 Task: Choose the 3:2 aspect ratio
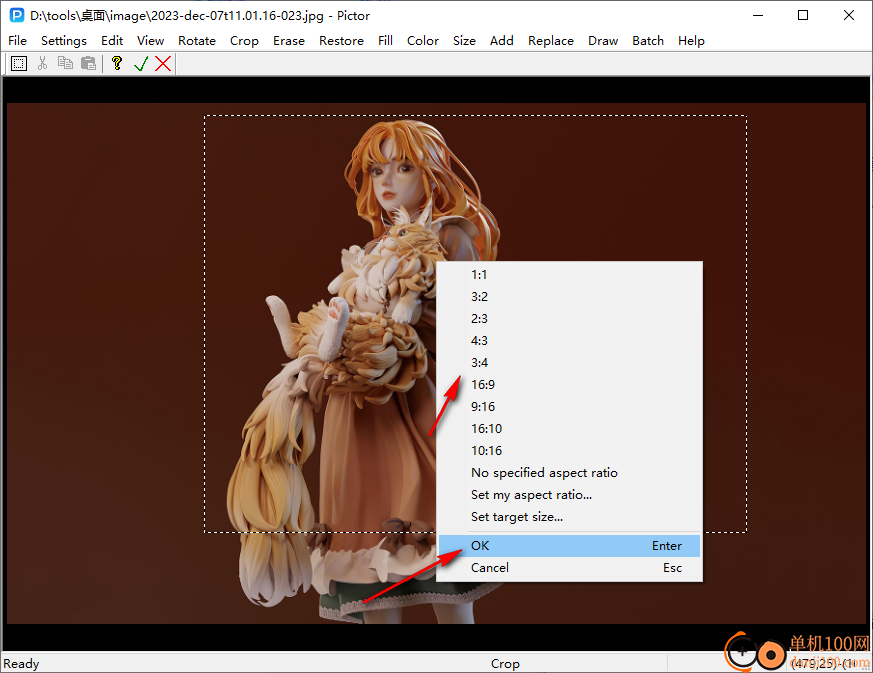[569, 297]
